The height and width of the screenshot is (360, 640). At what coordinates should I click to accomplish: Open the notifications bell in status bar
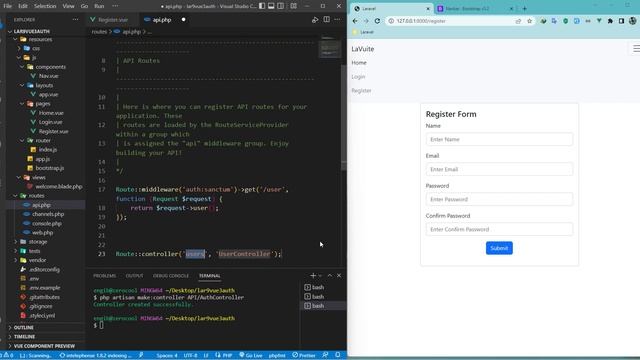[x=338, y=356]
